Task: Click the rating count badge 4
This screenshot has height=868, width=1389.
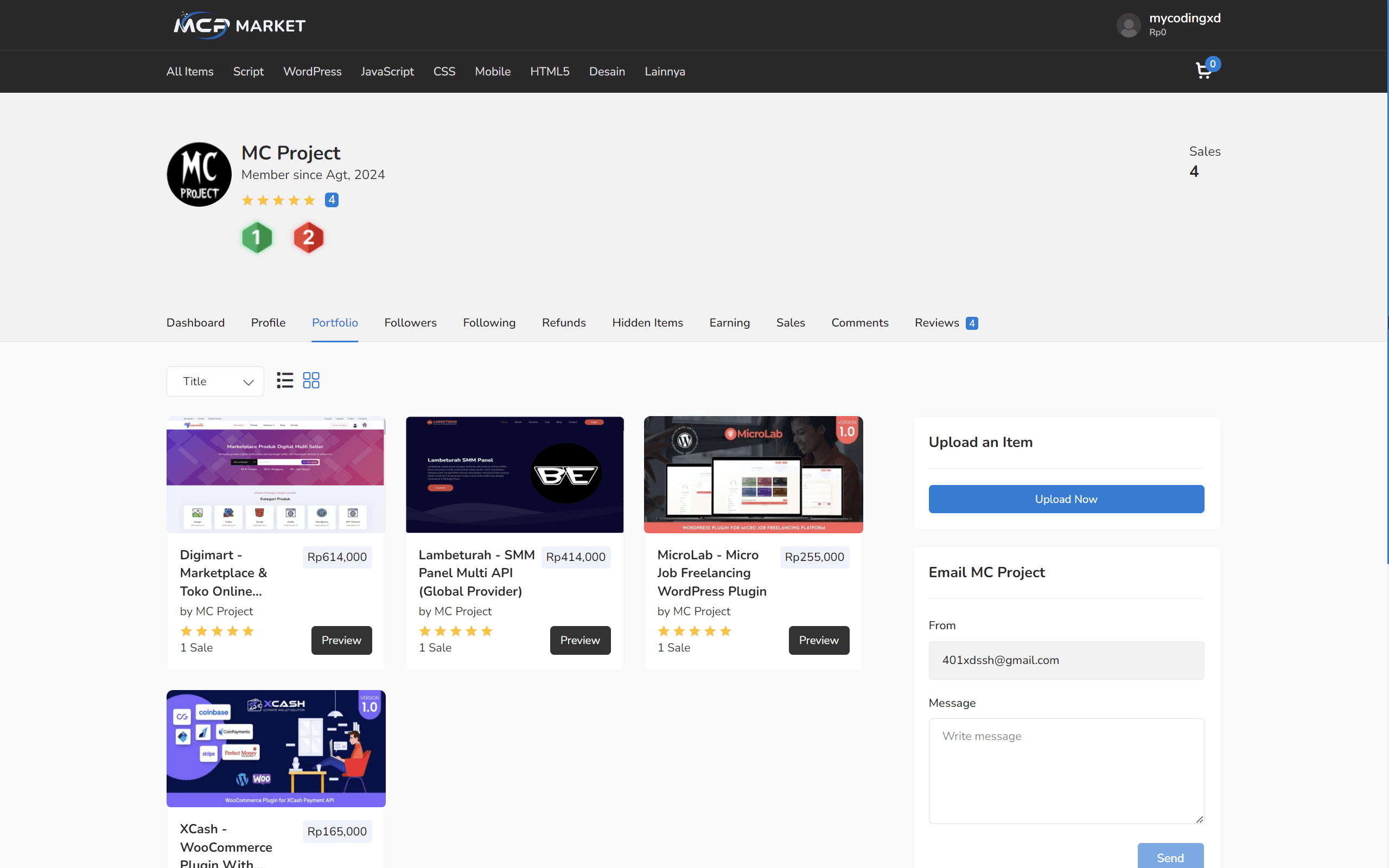Action: click(332, 200)
